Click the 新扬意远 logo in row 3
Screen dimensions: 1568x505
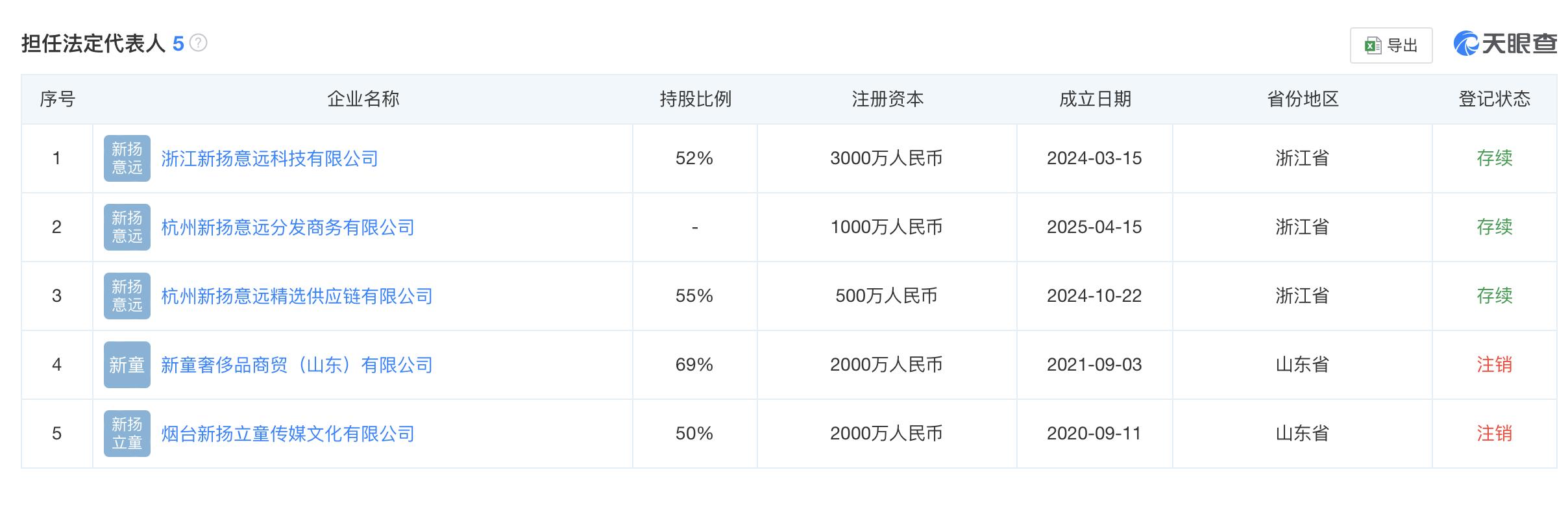127,296
